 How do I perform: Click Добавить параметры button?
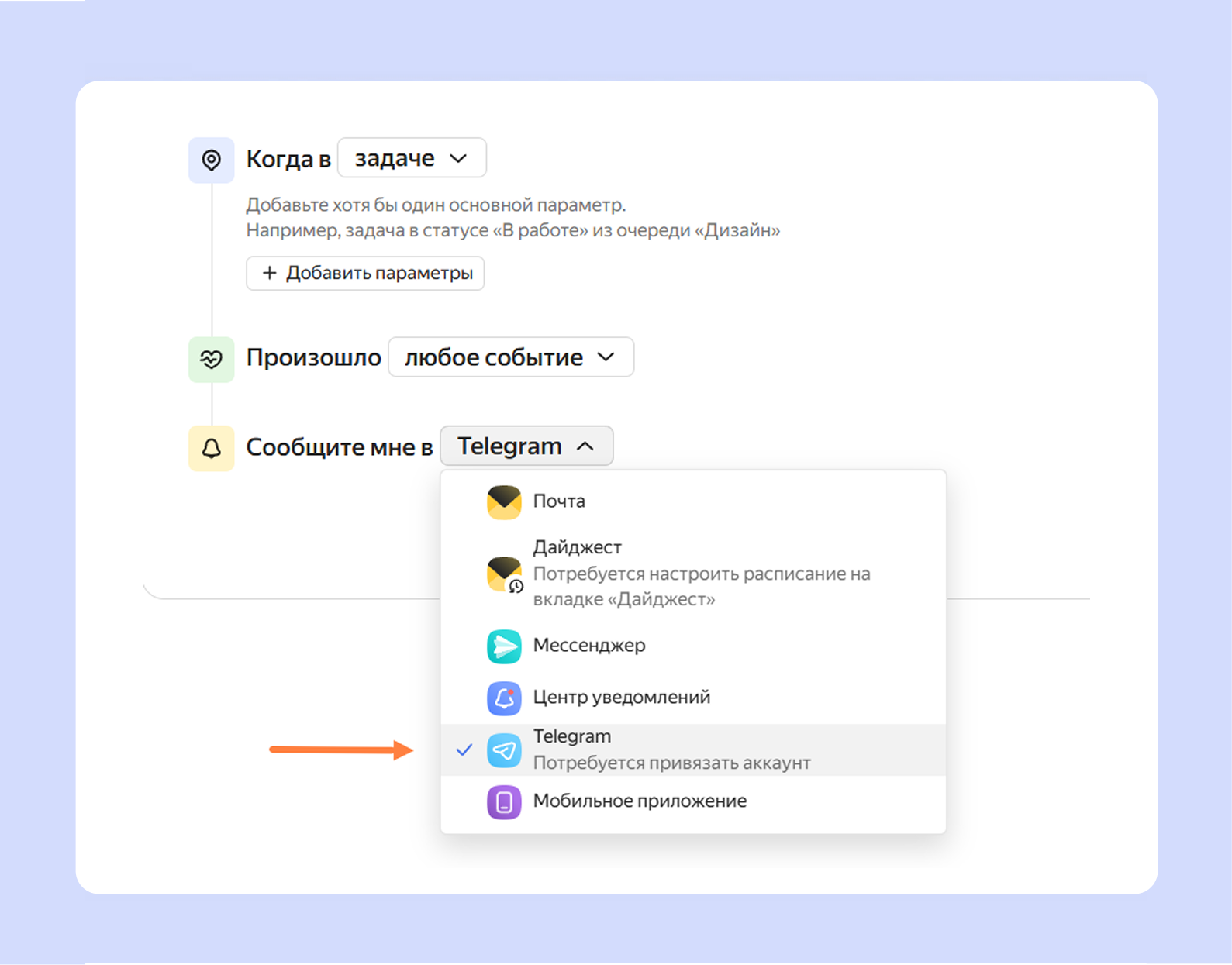[x=365, y=274]
